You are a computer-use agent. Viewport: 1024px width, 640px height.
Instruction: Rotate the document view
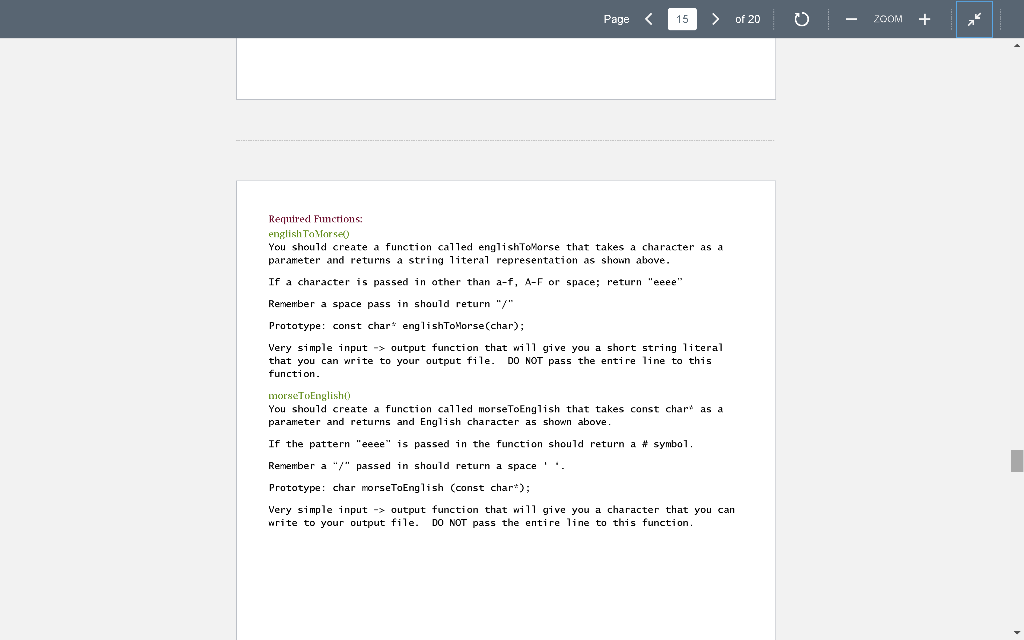[x=801, y=18]
